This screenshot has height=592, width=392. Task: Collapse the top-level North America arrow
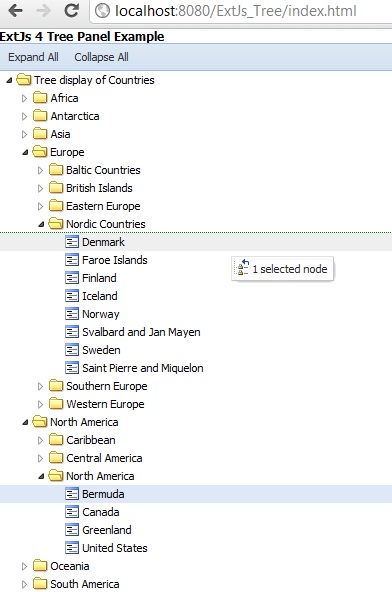25,422
